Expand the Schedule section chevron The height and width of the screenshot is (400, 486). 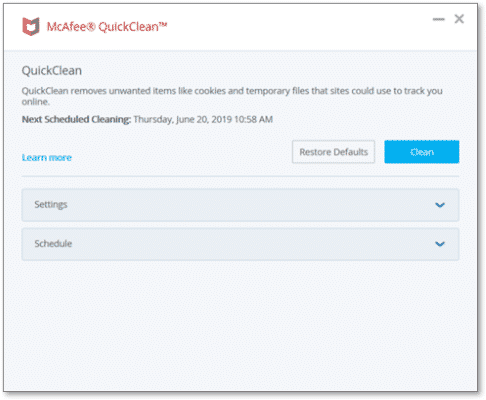pos(440,244)
